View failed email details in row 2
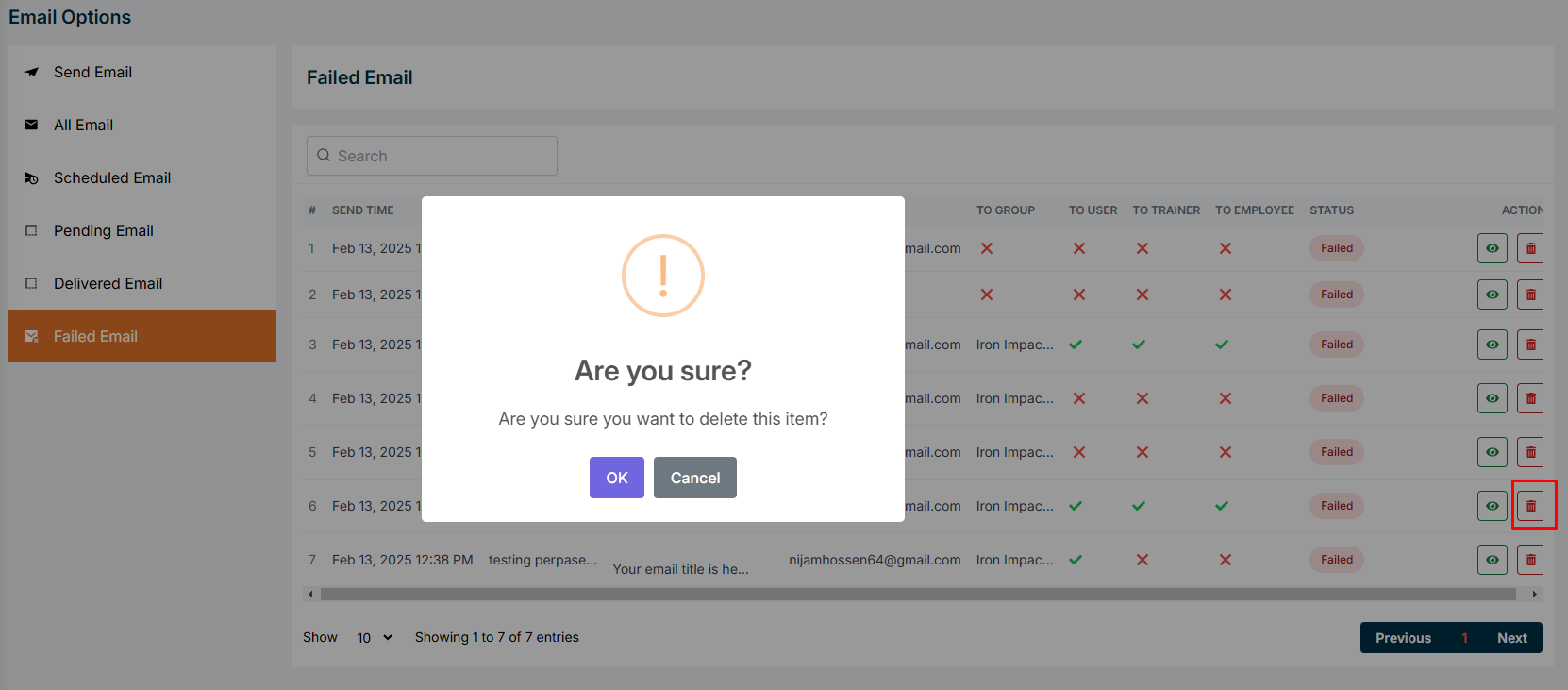Screen dimensions: 1568x690 [x=1492, y=295]
